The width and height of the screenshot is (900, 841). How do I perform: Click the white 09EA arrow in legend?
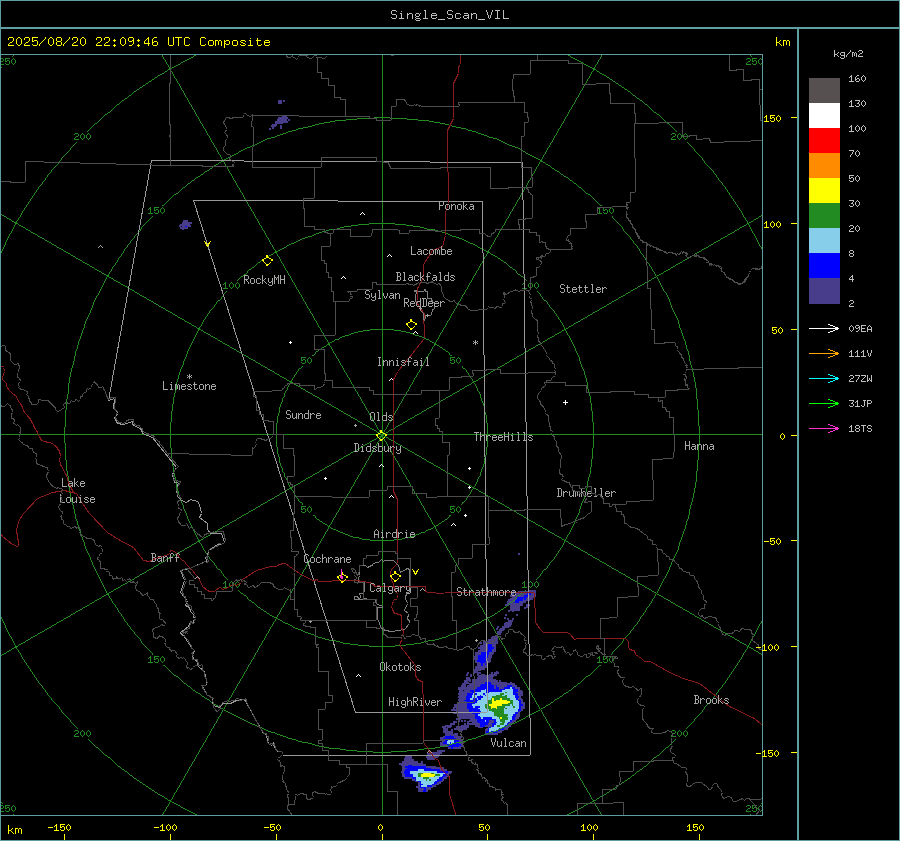point(824,328)
